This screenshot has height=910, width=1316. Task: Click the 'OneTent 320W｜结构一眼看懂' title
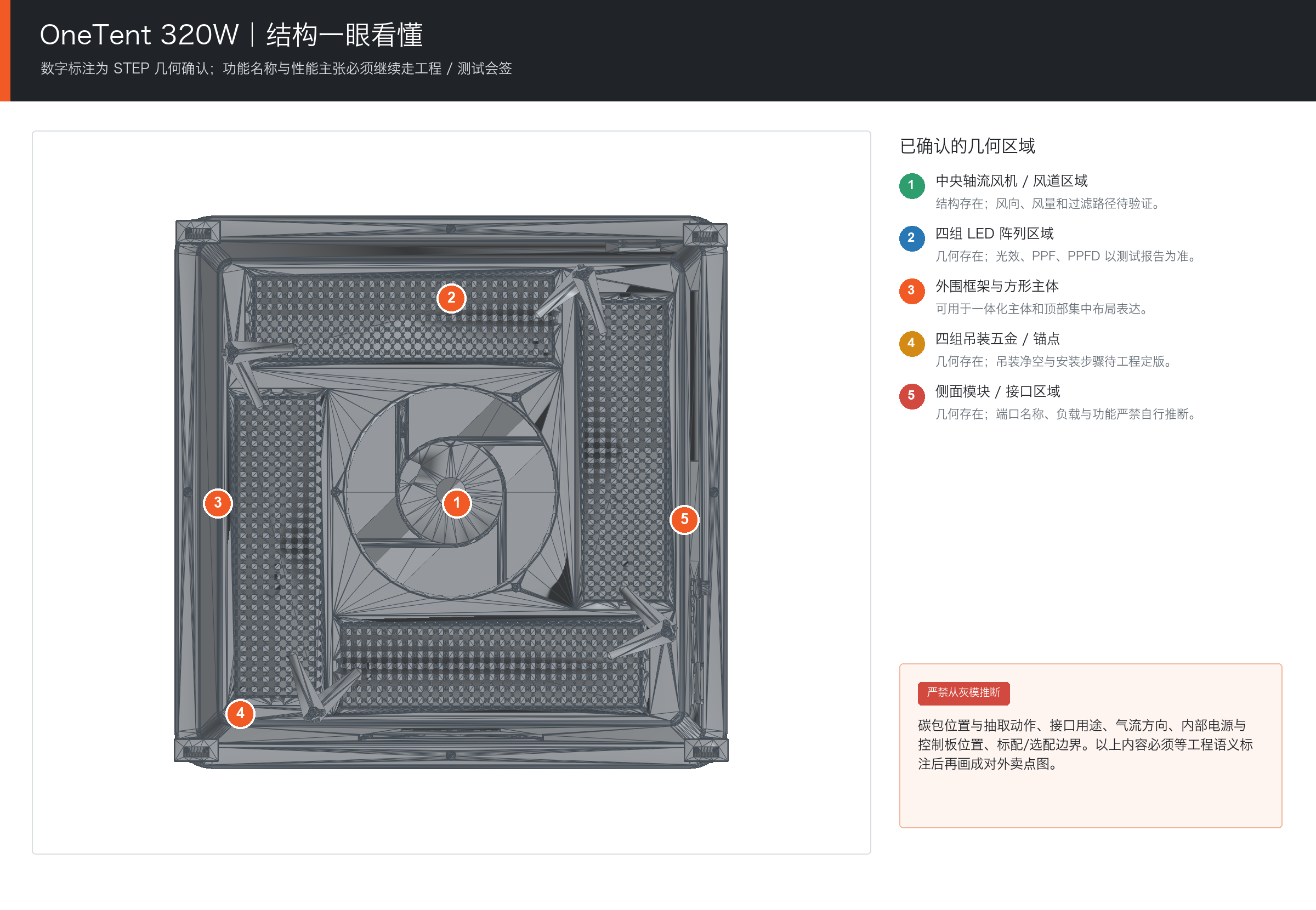(231, 35)
